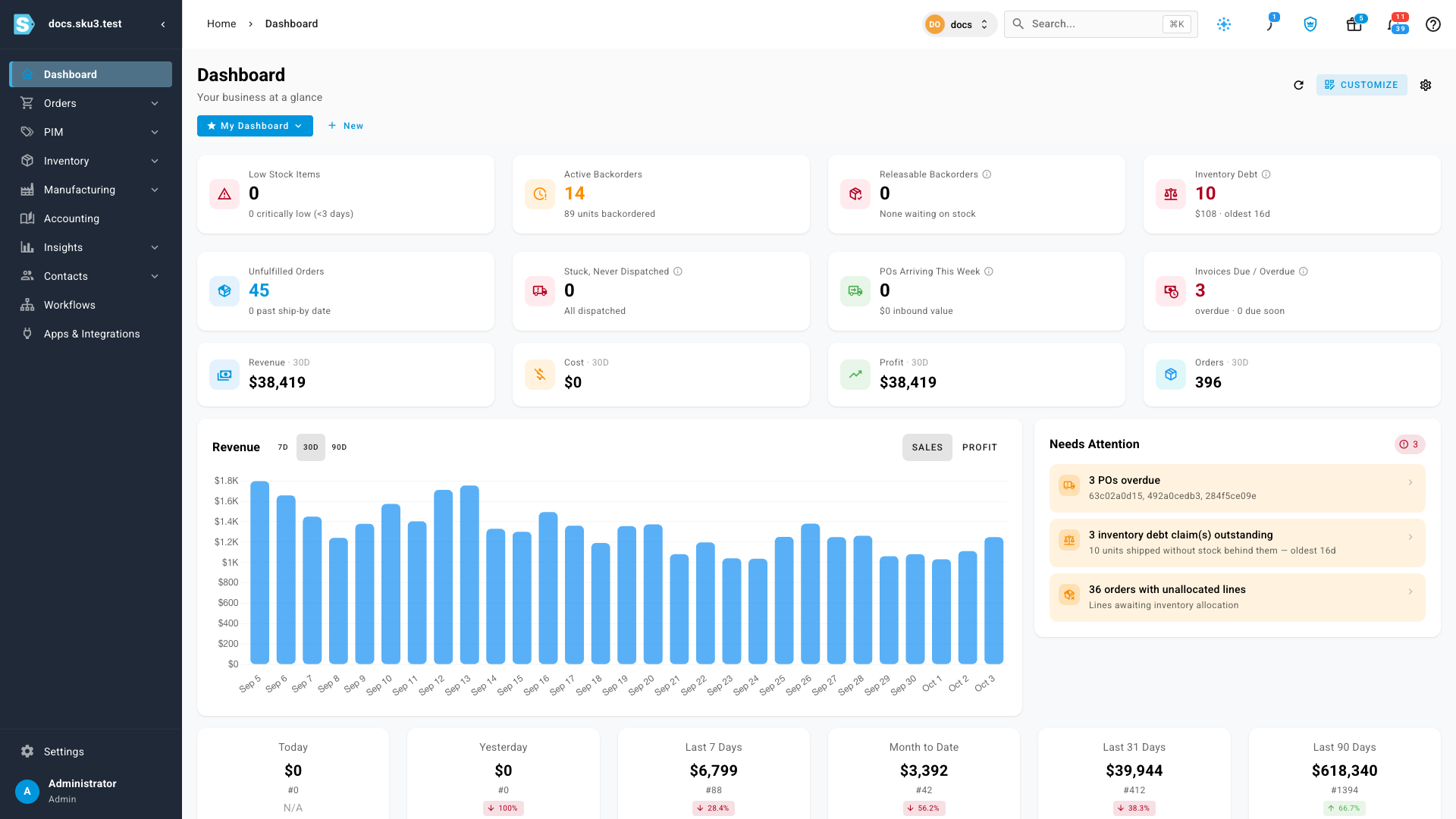Image resolution: width=1456 pixels, height=819 pixels.
Task: Open Settings in sidebar
Action: [90, 752]
